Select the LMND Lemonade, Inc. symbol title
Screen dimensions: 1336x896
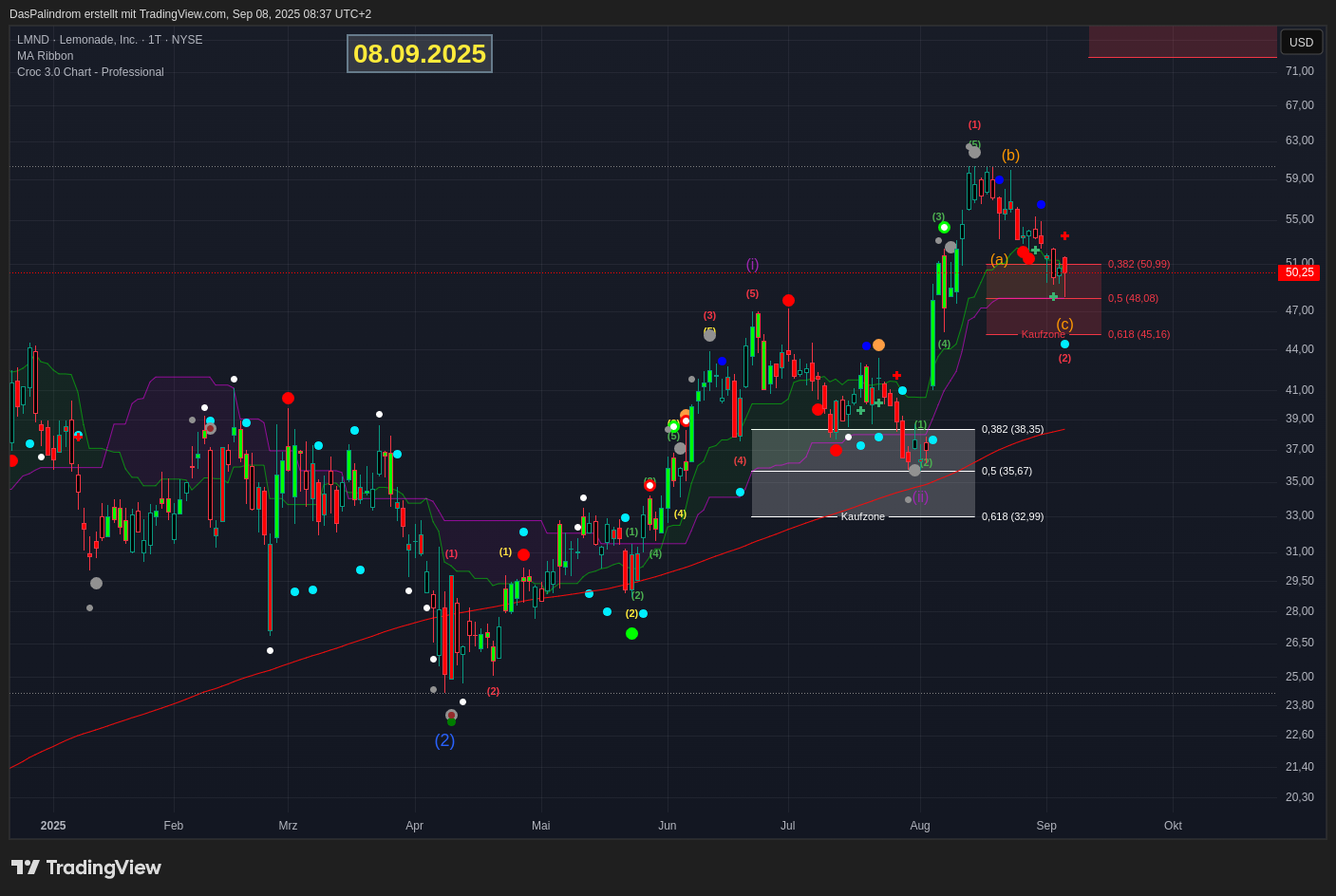[110, 40]
